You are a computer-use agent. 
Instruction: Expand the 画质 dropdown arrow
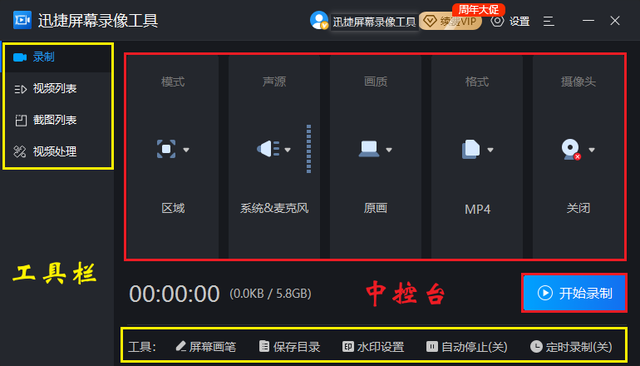(389, 150)
